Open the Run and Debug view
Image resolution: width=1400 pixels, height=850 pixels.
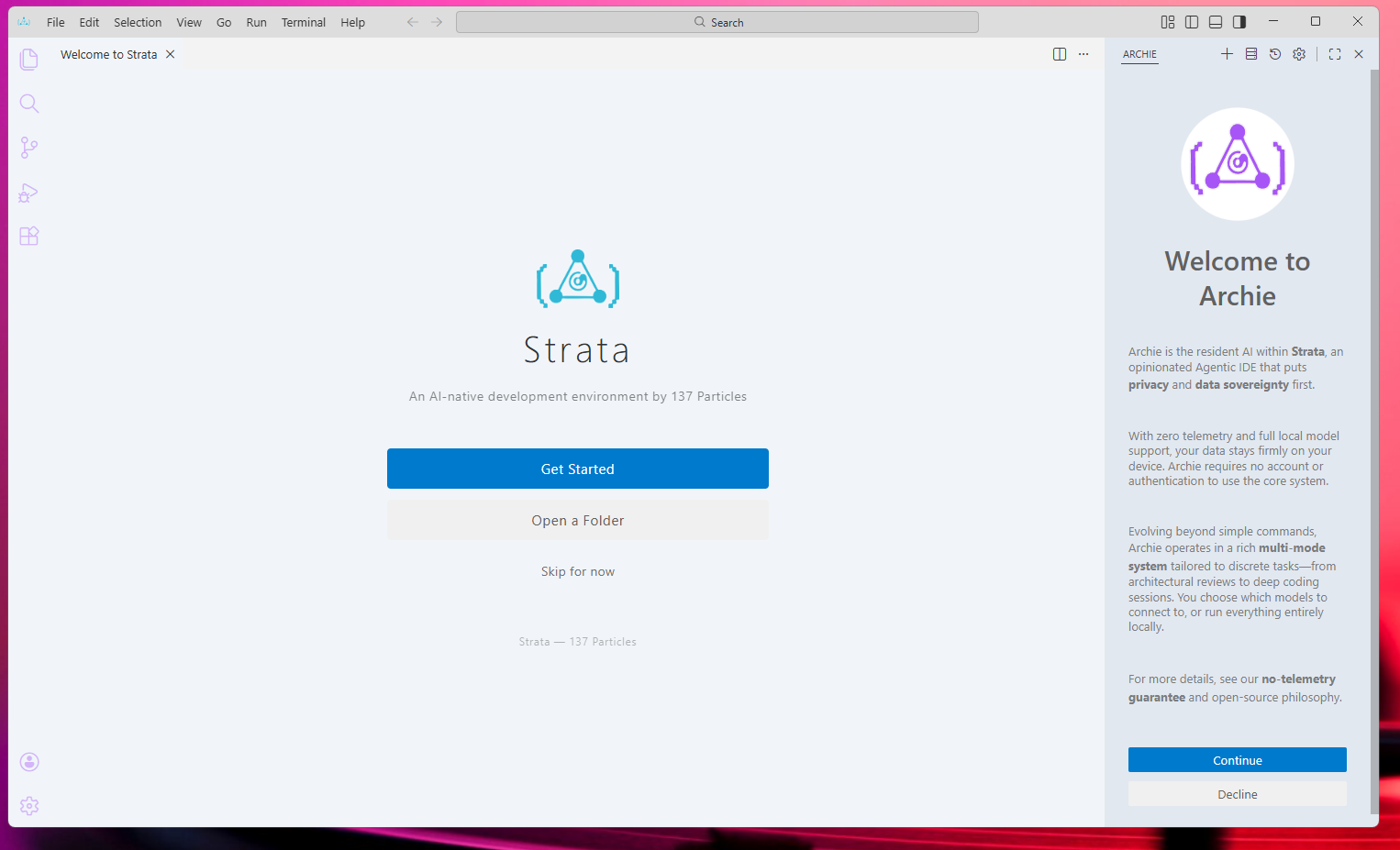29,193
